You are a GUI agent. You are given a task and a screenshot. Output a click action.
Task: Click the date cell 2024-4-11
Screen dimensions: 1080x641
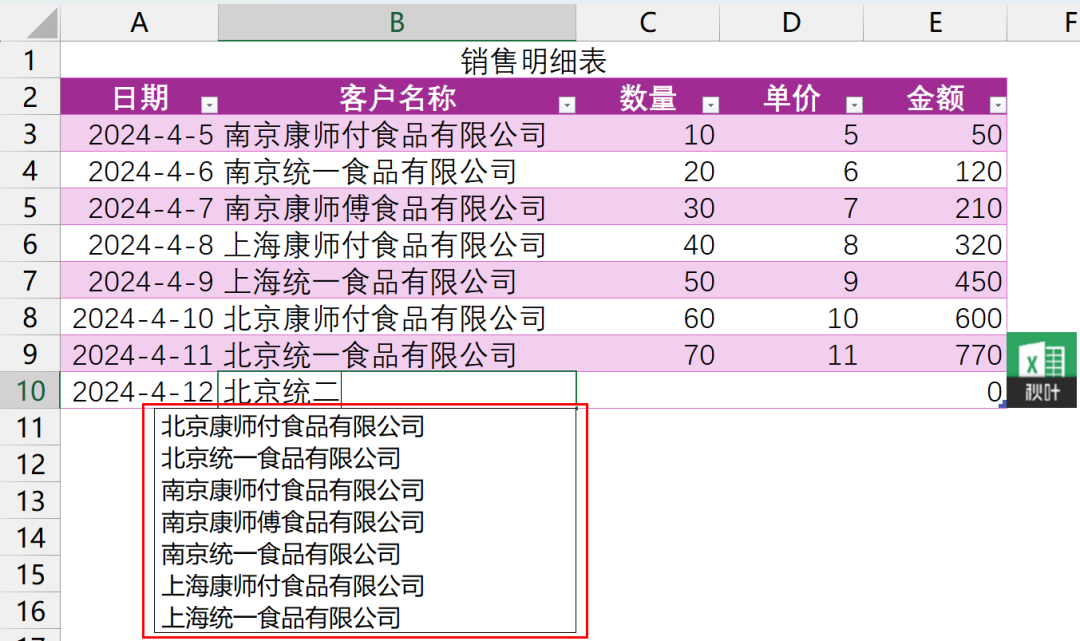pyautogui.click(x=139, y=354)
